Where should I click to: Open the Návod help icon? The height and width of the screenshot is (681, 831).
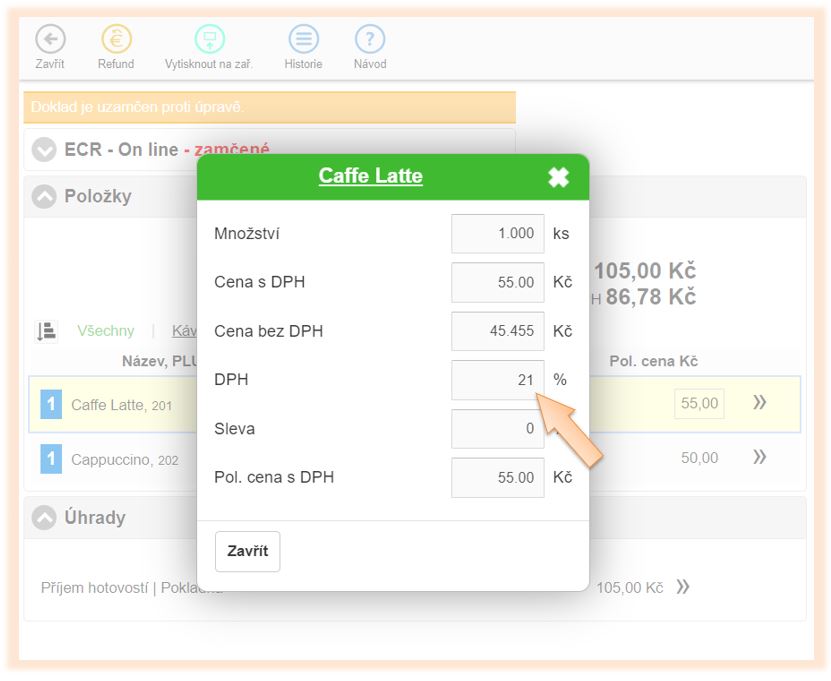click(x=370, y=40)
